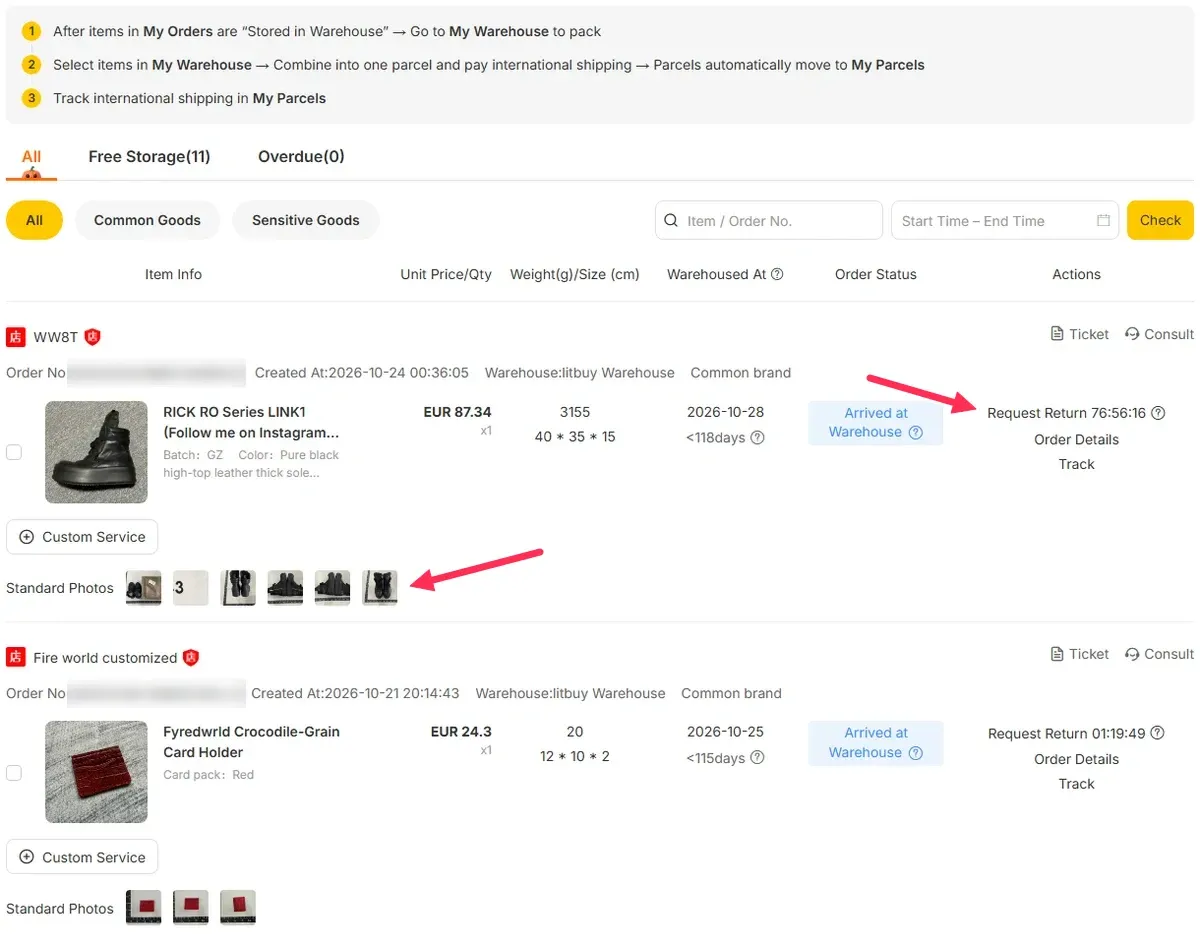Click the WW8T store badge icon

(x=15, y=337)
